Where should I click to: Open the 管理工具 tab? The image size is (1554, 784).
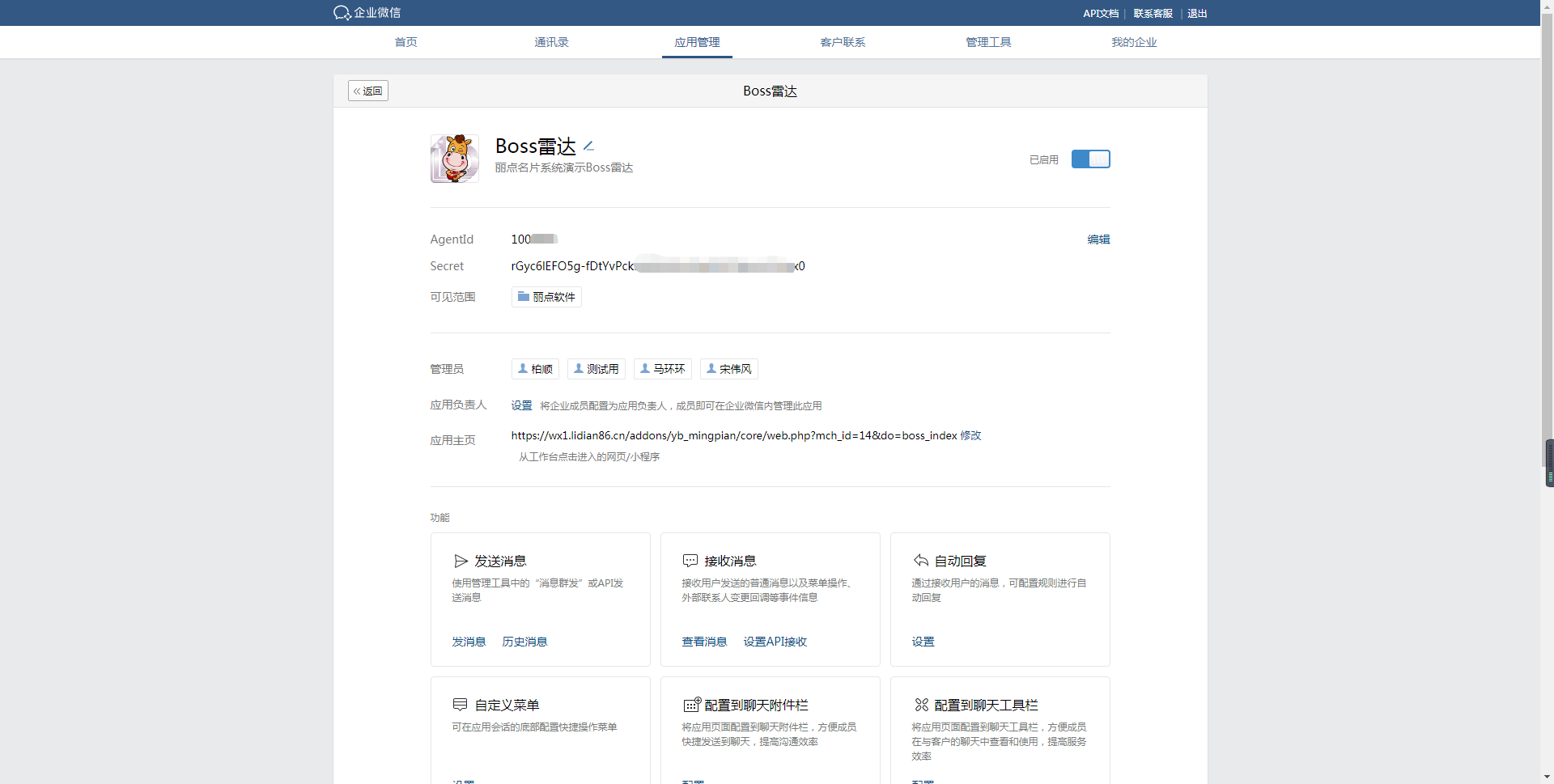[988, 42]
